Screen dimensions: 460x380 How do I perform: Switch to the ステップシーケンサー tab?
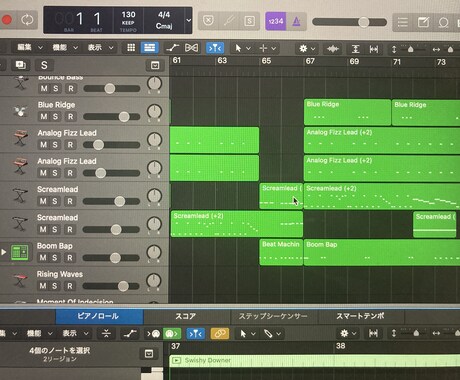click(x=273, y=316)
